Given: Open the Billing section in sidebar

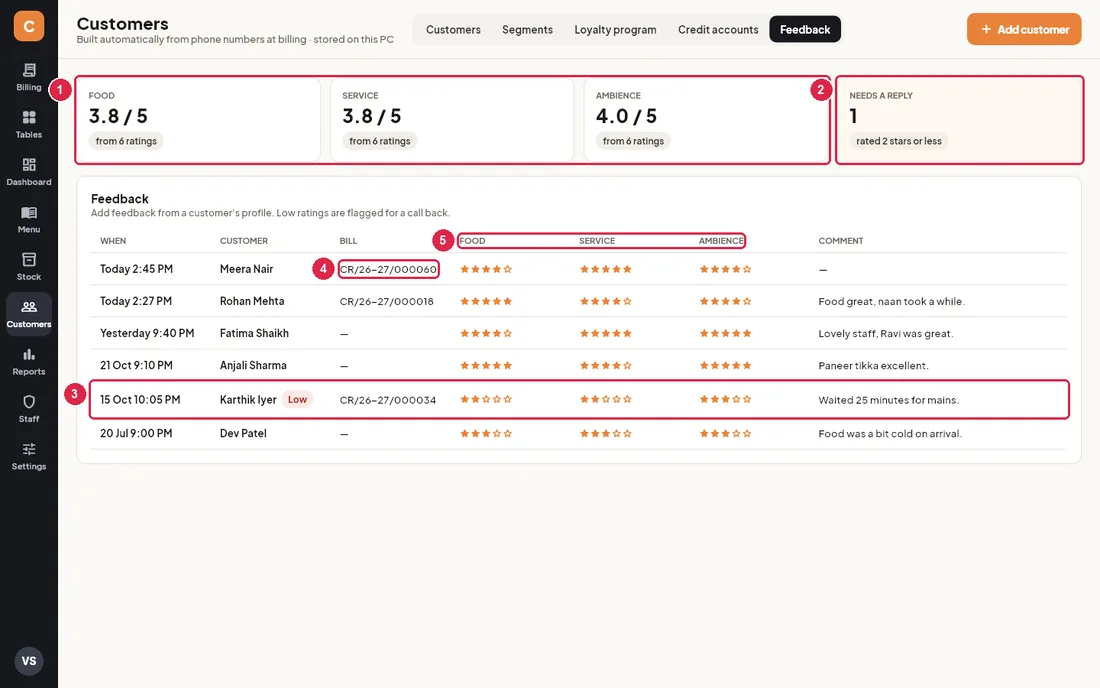Looking at the screenshot, I should click(29, 77).
